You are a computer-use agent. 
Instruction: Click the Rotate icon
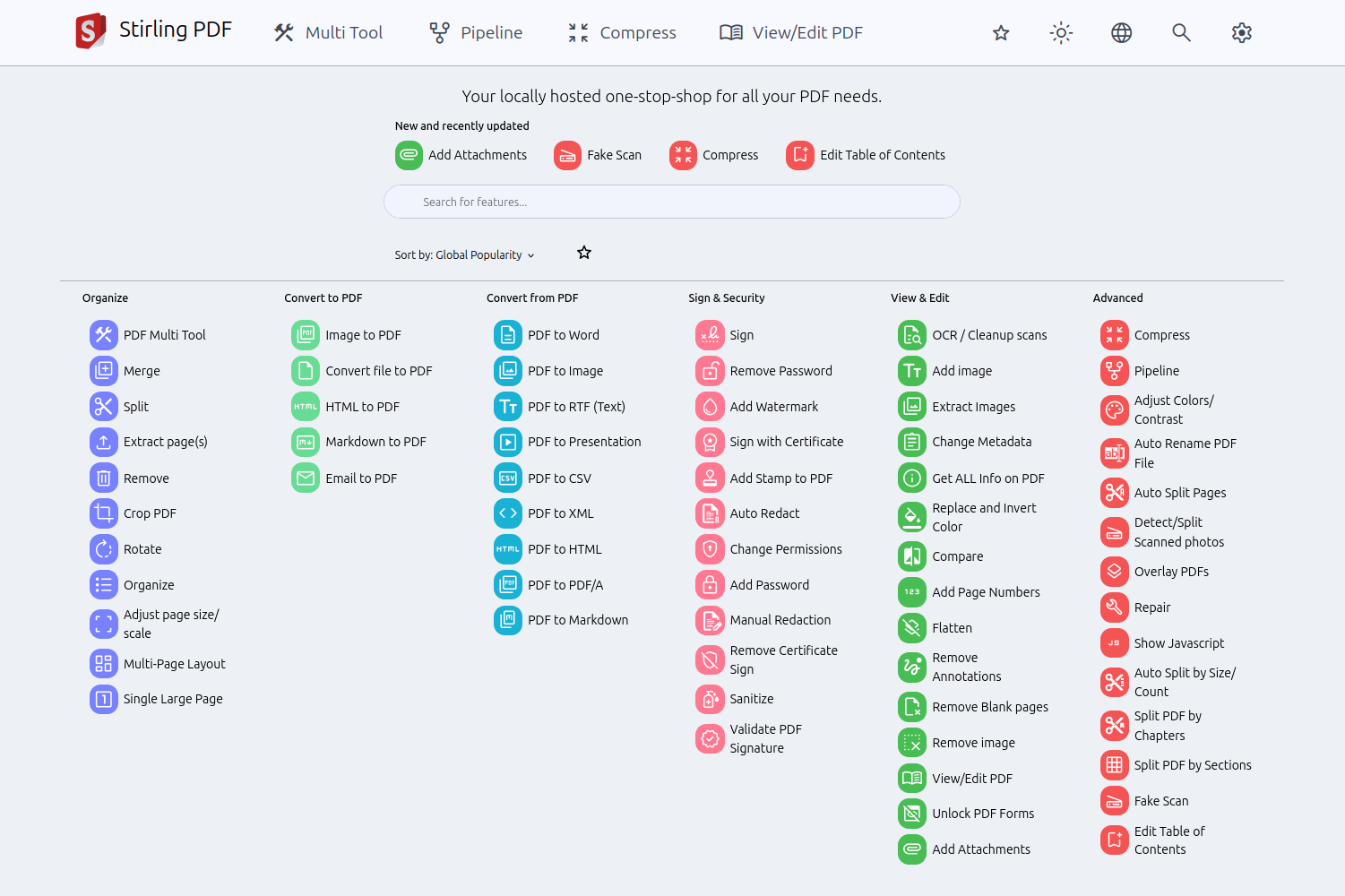pos(104,549)
